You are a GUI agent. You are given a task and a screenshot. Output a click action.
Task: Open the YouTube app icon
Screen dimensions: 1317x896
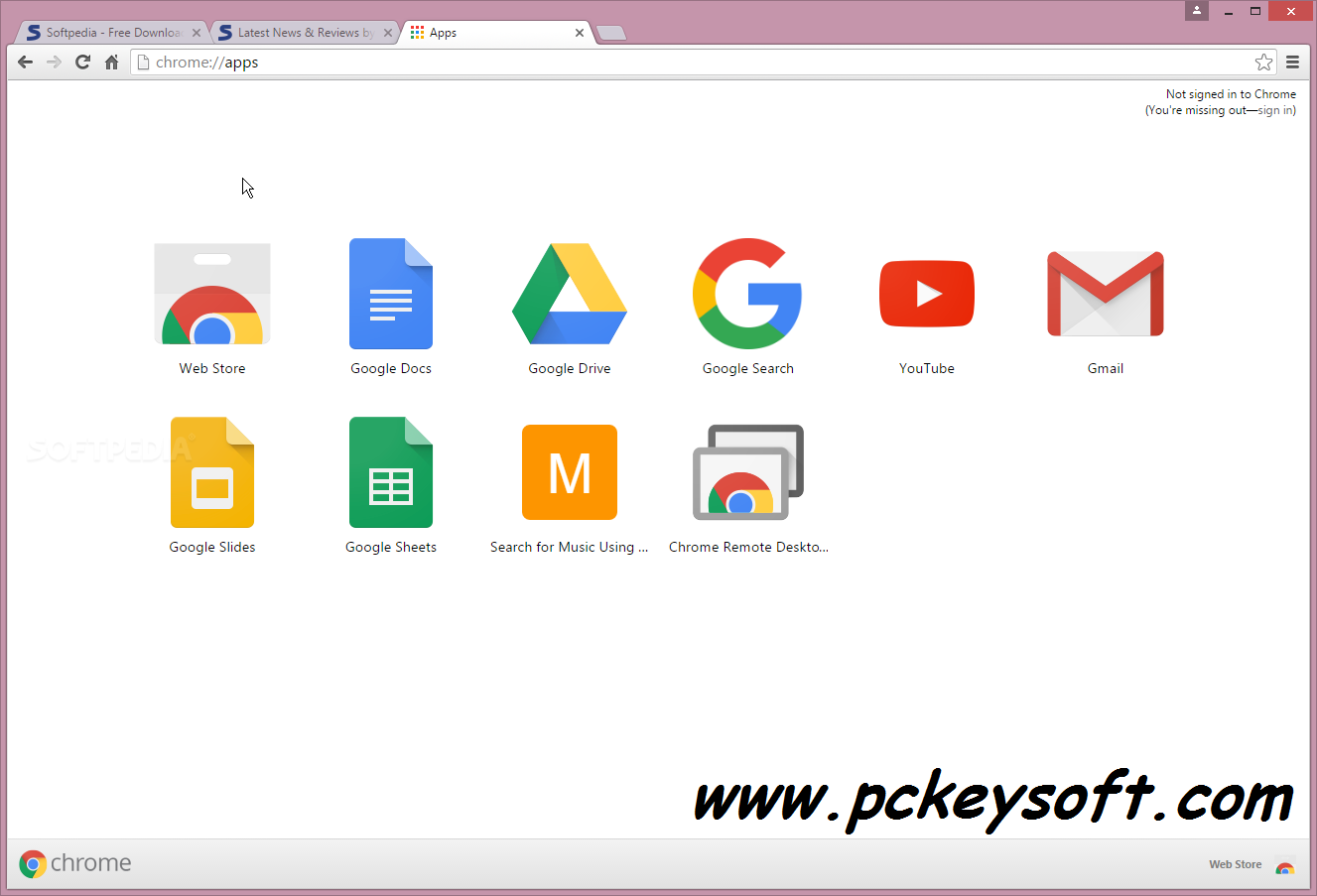click(927, 294)
